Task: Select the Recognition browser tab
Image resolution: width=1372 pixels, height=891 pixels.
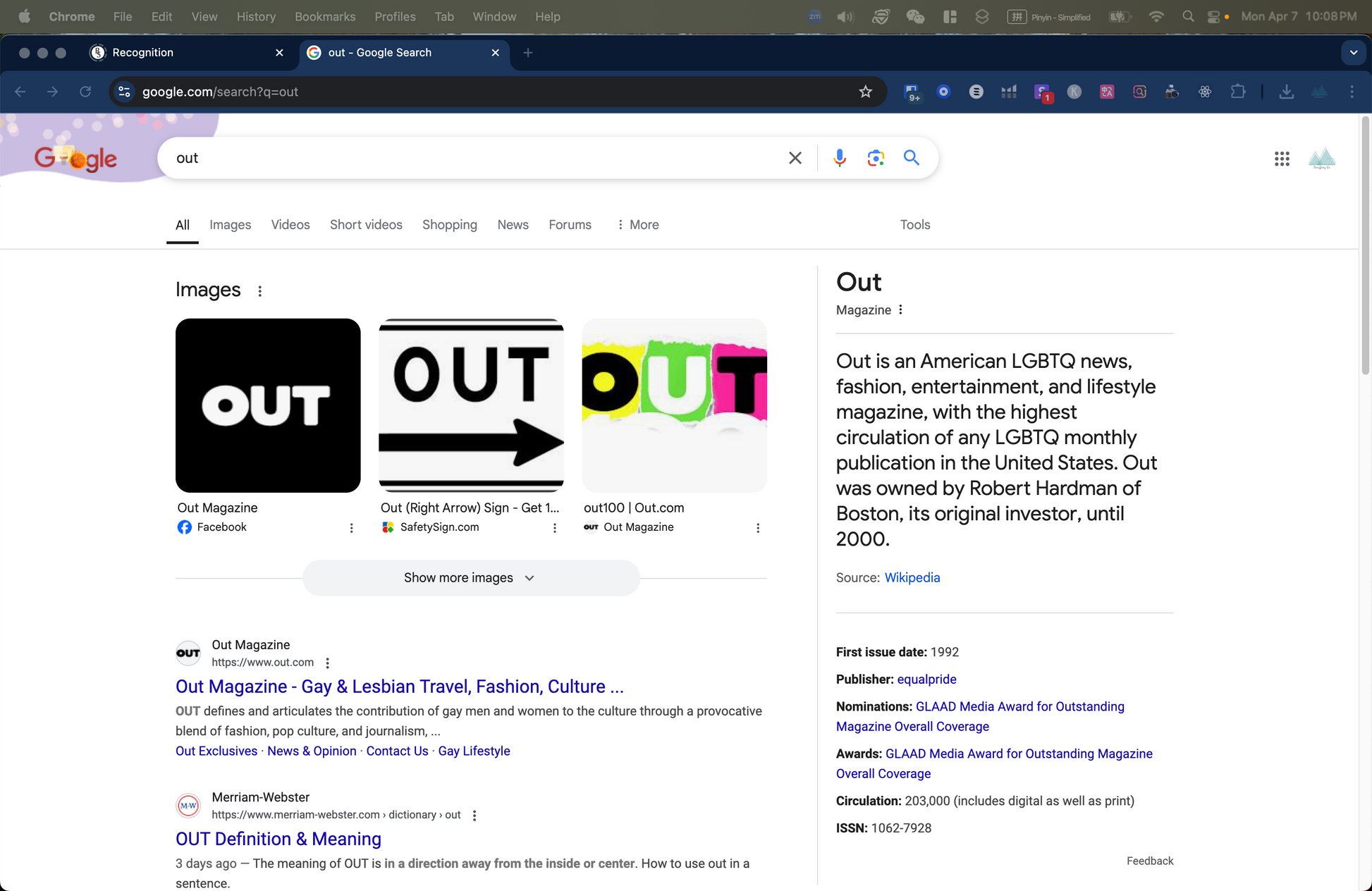Action: click(x=187, y=53)
